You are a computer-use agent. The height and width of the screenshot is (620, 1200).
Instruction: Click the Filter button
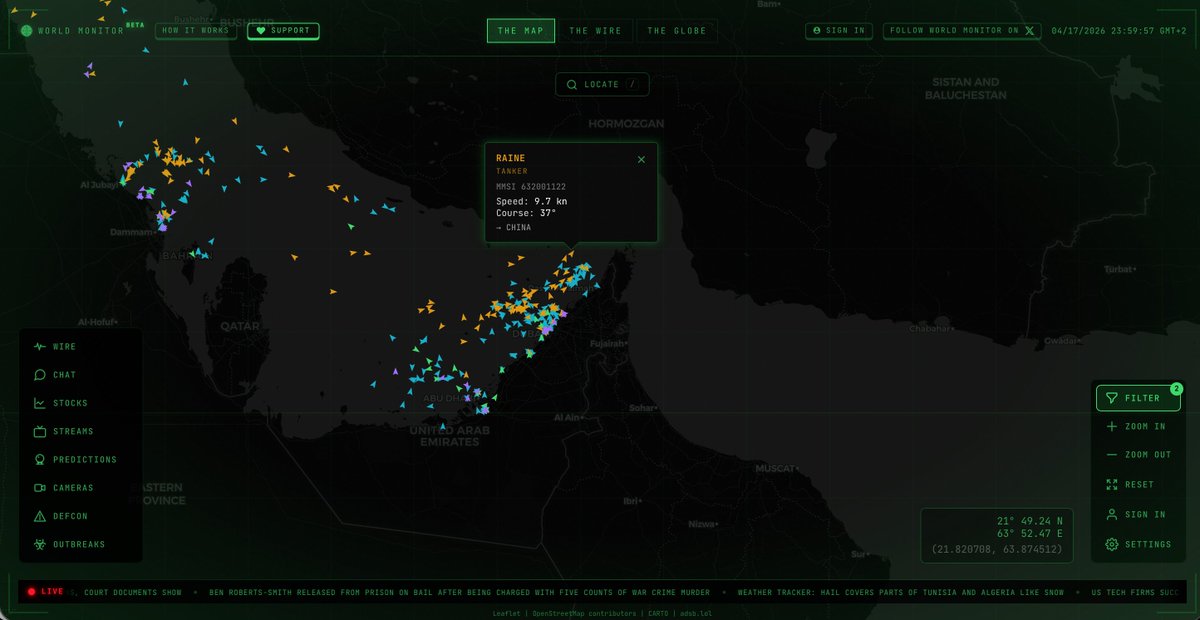coord(1138,398)
